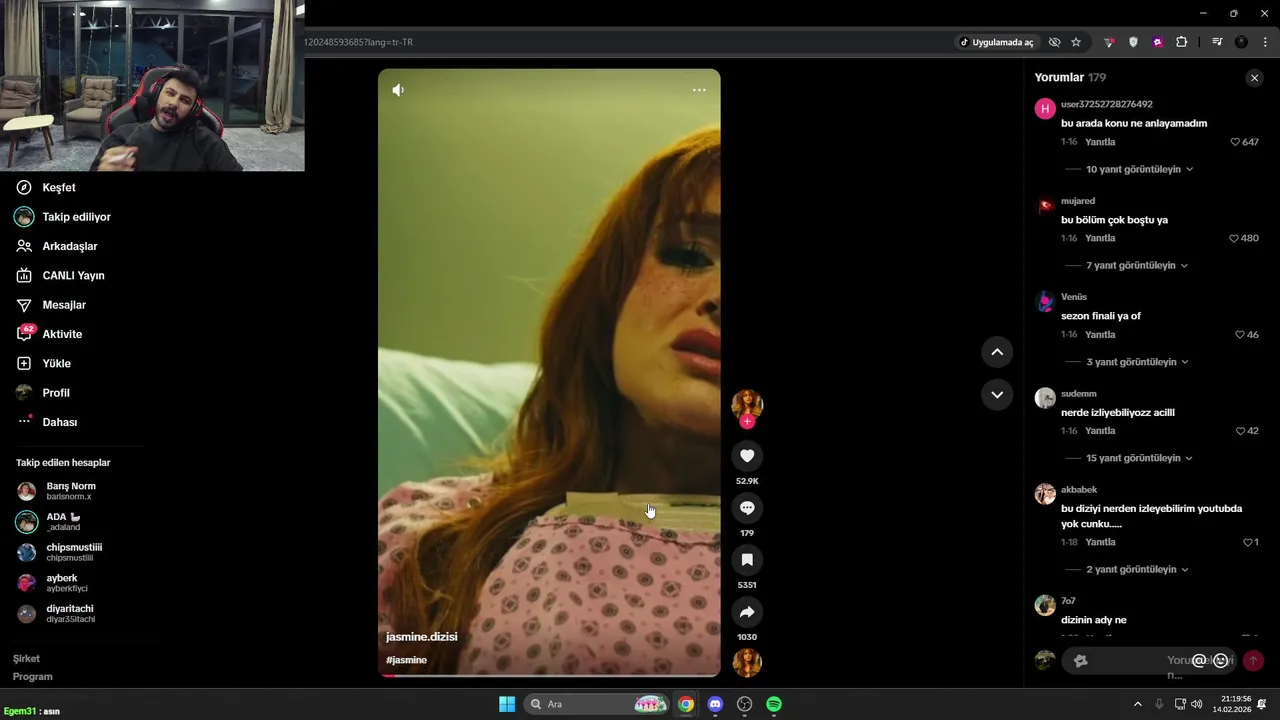Expand '2 yanıt görüntüleyin' replies
The height and width of the screenshot is (720, 1280).
click(x=1137, y=570)
